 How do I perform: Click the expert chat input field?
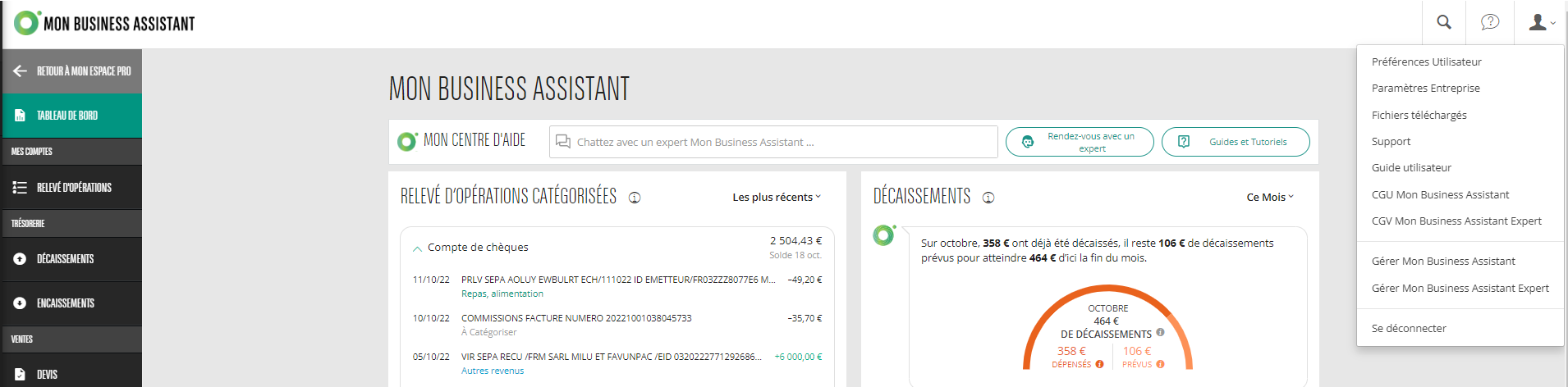[x=773, y=142]
